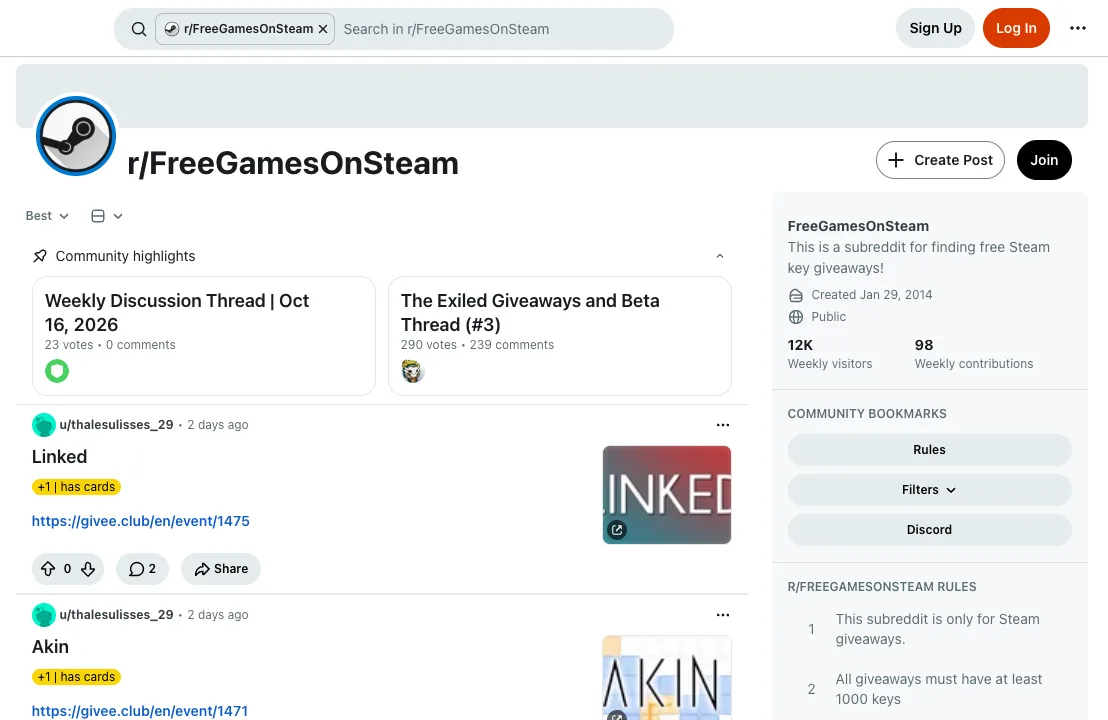Click u/thalesulisses_29 avatar on Linked post
This screenshot has width=1108, height=720.
pos(44,425)
